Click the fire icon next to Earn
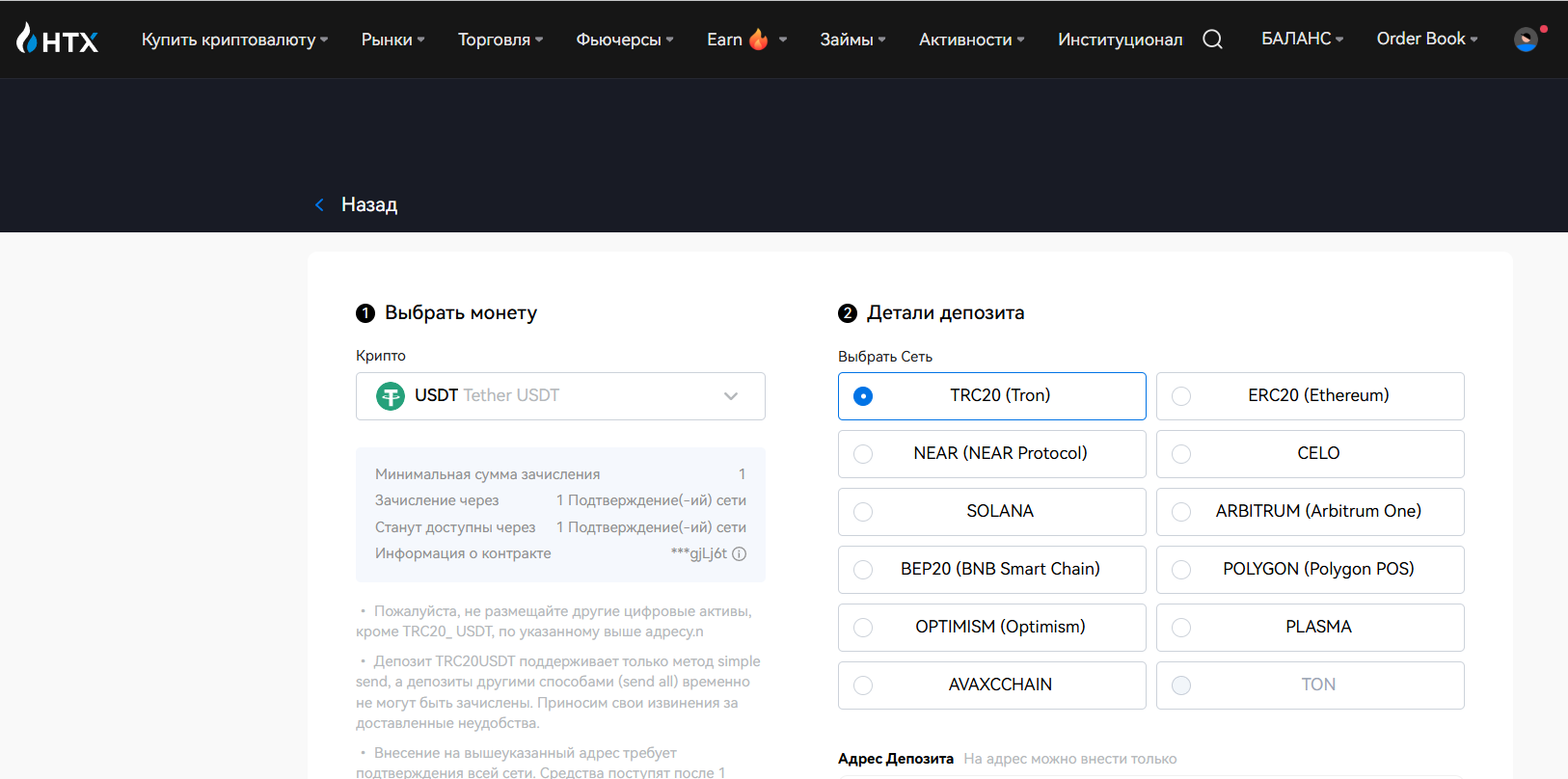Viewport: 1568px width, 779px height. coord(759,39)
